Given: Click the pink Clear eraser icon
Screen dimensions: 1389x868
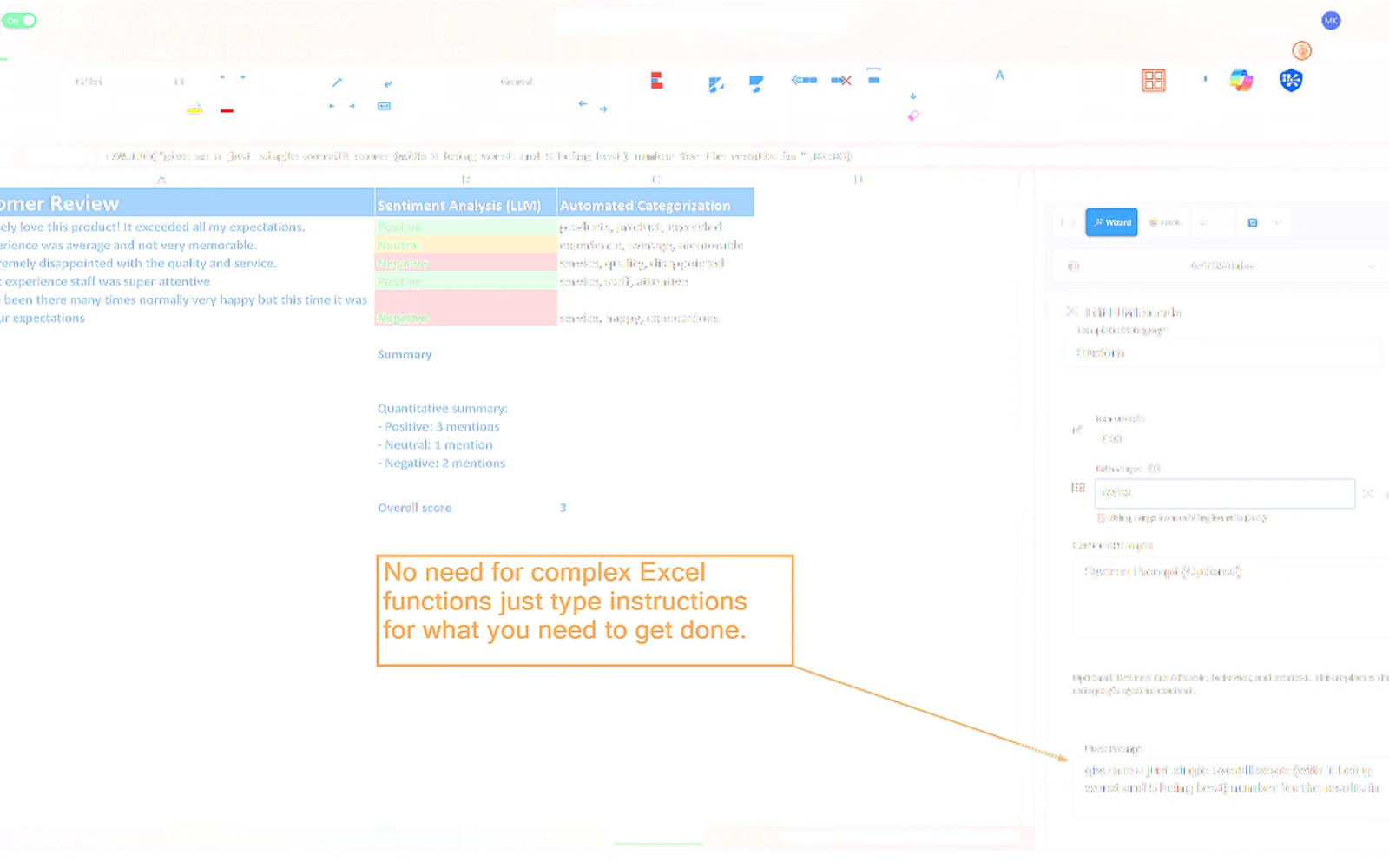Looking at the screenshot, I should 913,115.
